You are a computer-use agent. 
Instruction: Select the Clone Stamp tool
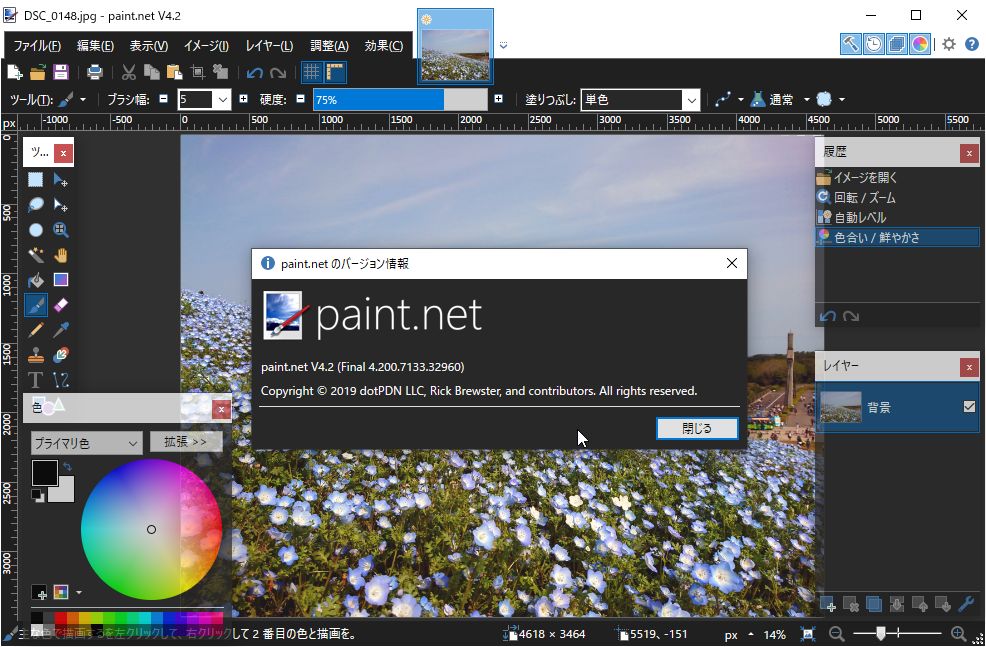[x=36, y=355]
